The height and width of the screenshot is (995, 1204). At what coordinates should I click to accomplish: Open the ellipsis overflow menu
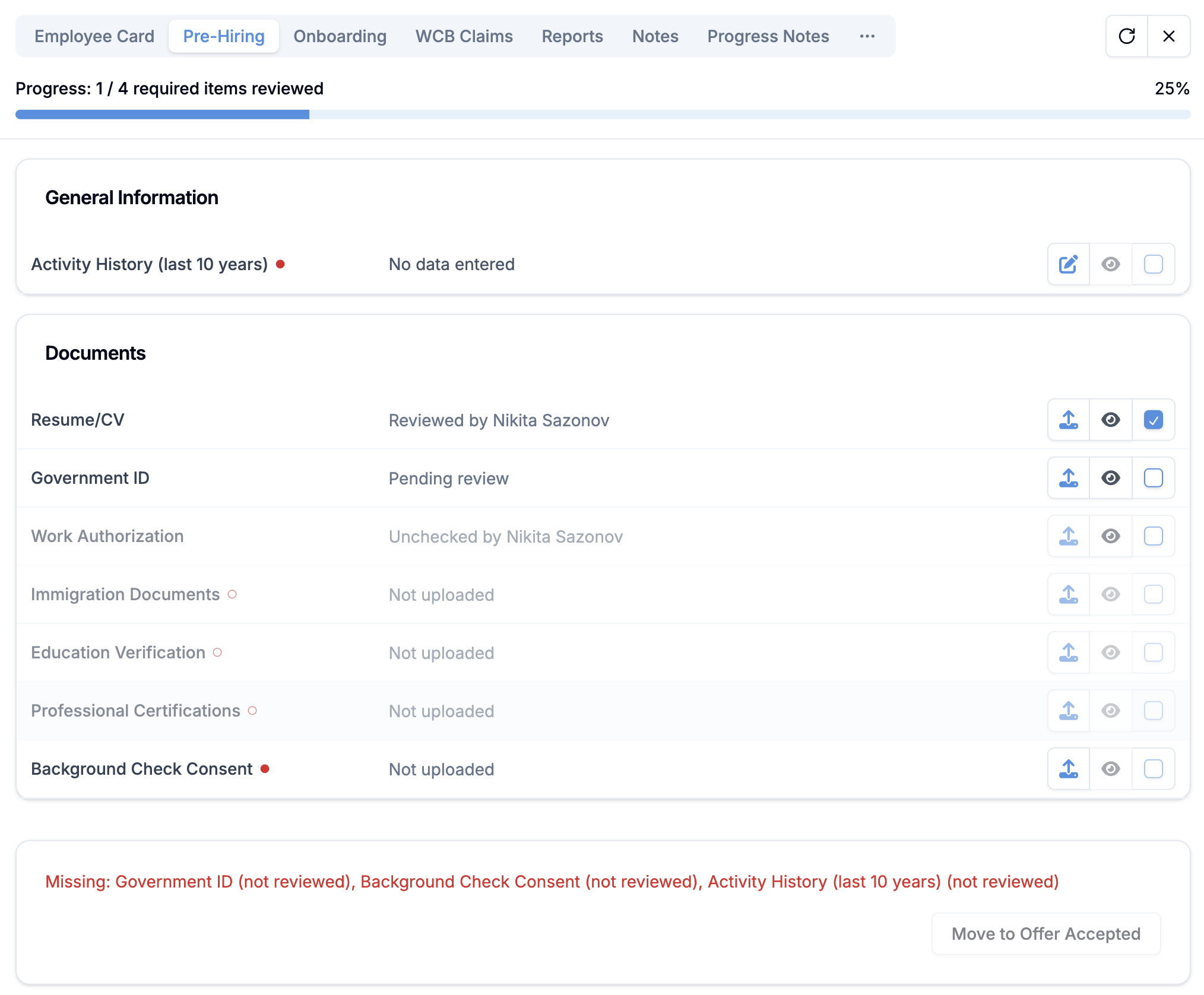[867, 36]
